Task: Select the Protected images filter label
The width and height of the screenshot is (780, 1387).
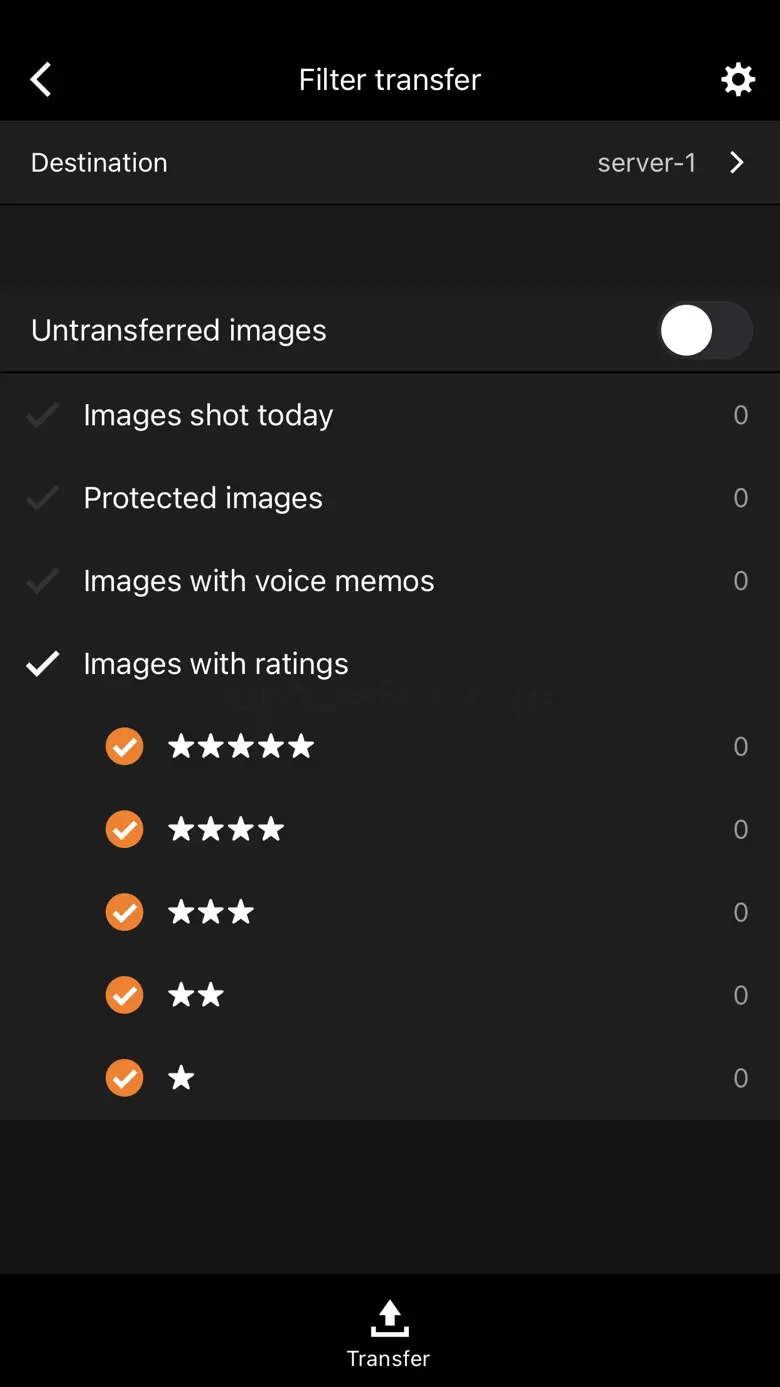Action: 203,498
